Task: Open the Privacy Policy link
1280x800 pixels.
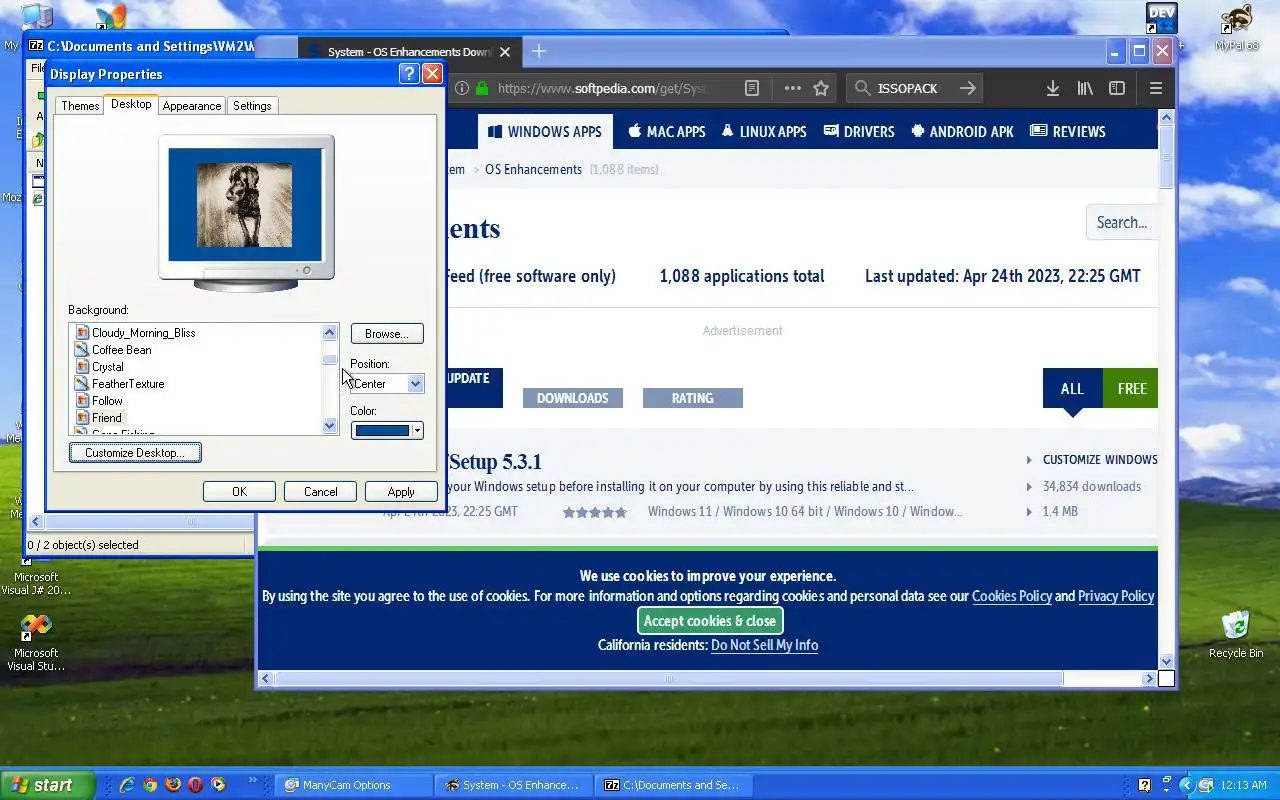Action: point(1116,596)
